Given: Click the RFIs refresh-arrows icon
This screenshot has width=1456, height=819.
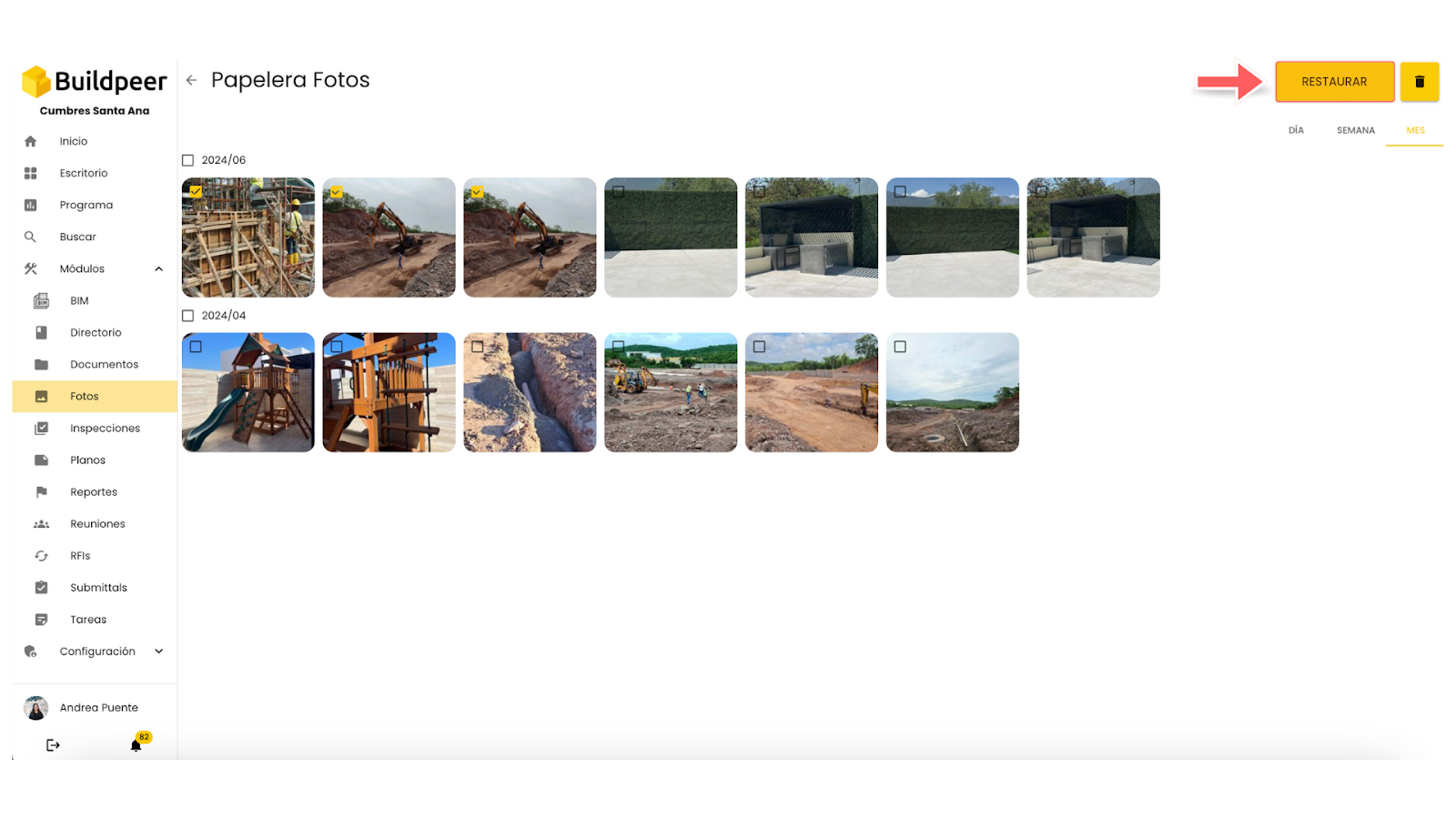Looking at the screenshot, I should tap(41, 556).
